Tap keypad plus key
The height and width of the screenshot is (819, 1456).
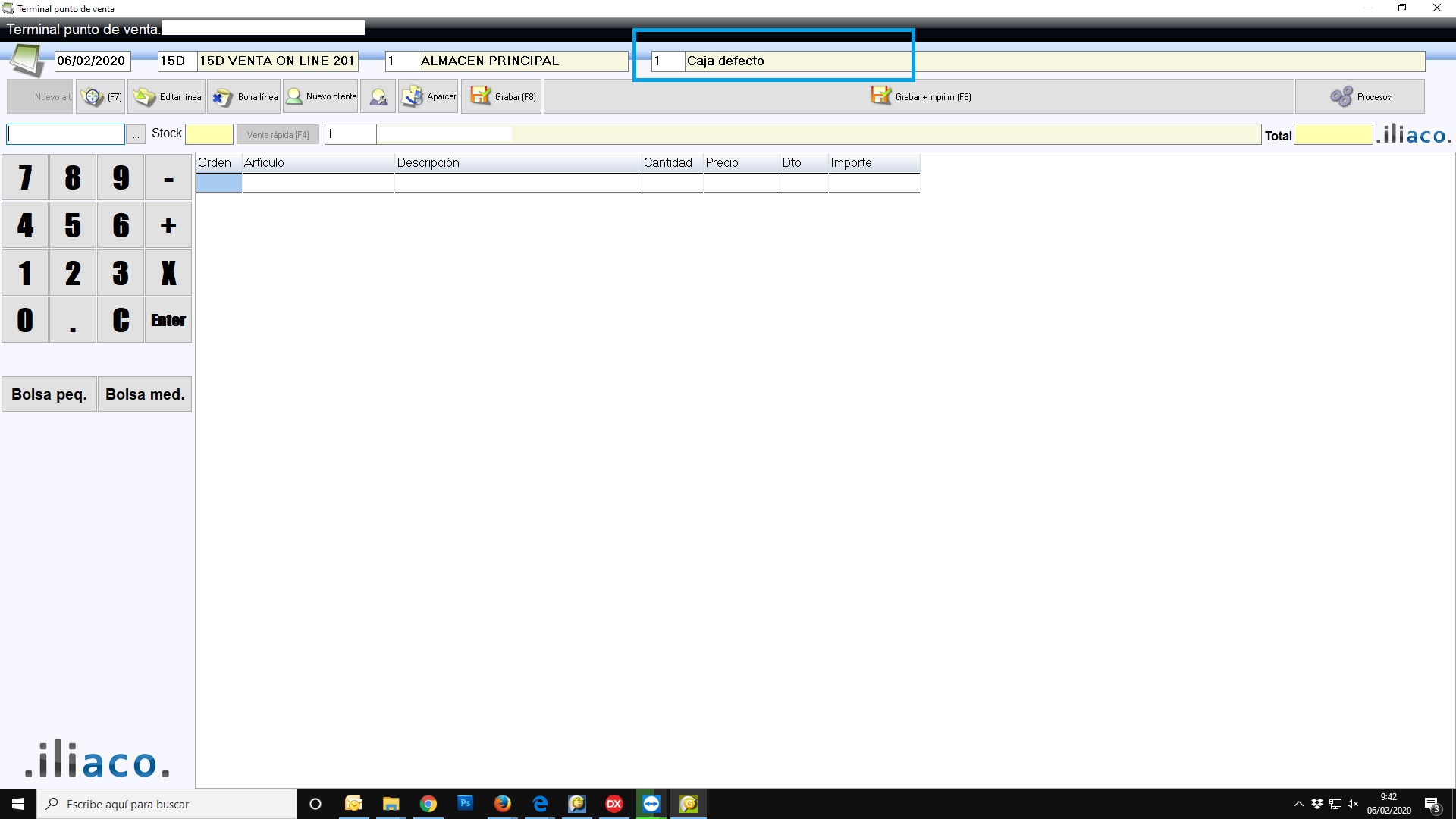tap(168, 225)
